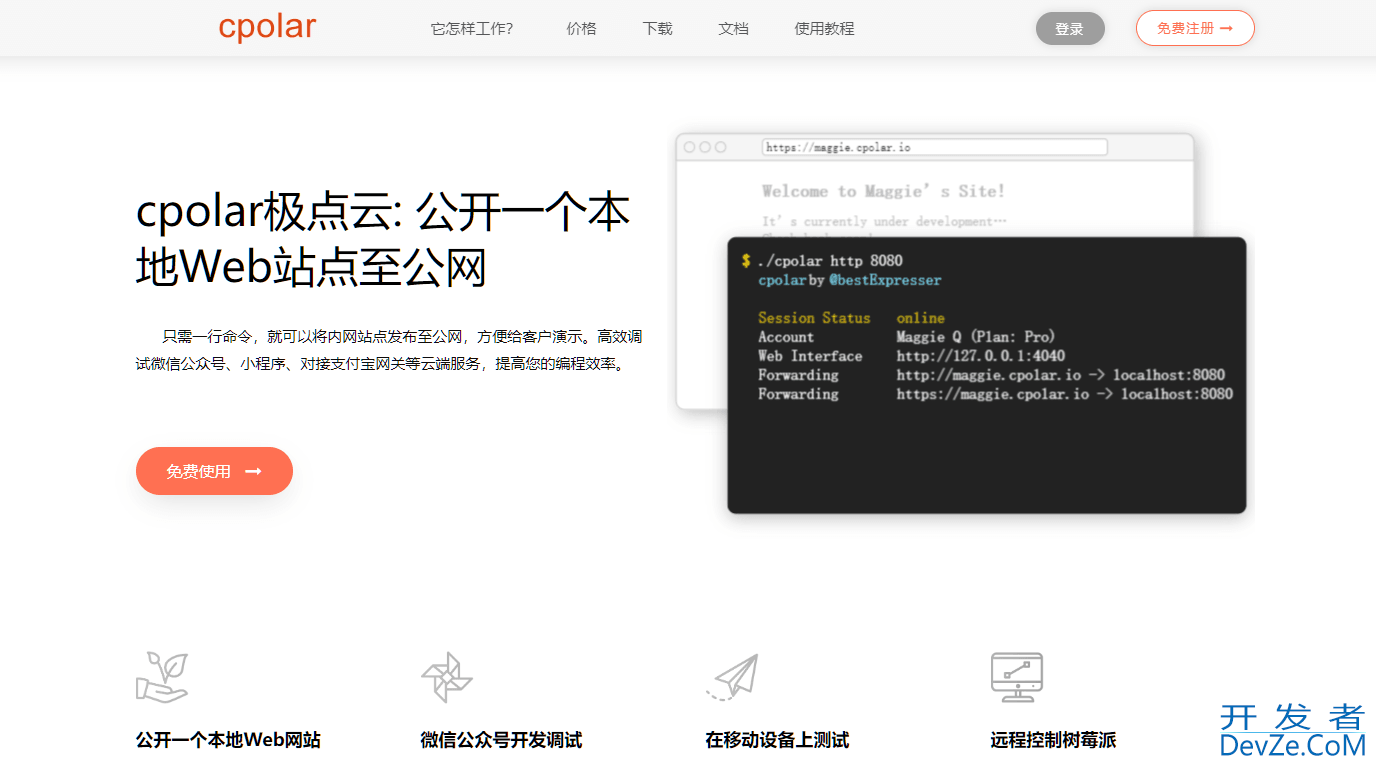Screen dimensions: 1376x767
Task: Click the paper plane icon above 在移动设备上测试
Action: coord(732,677)
